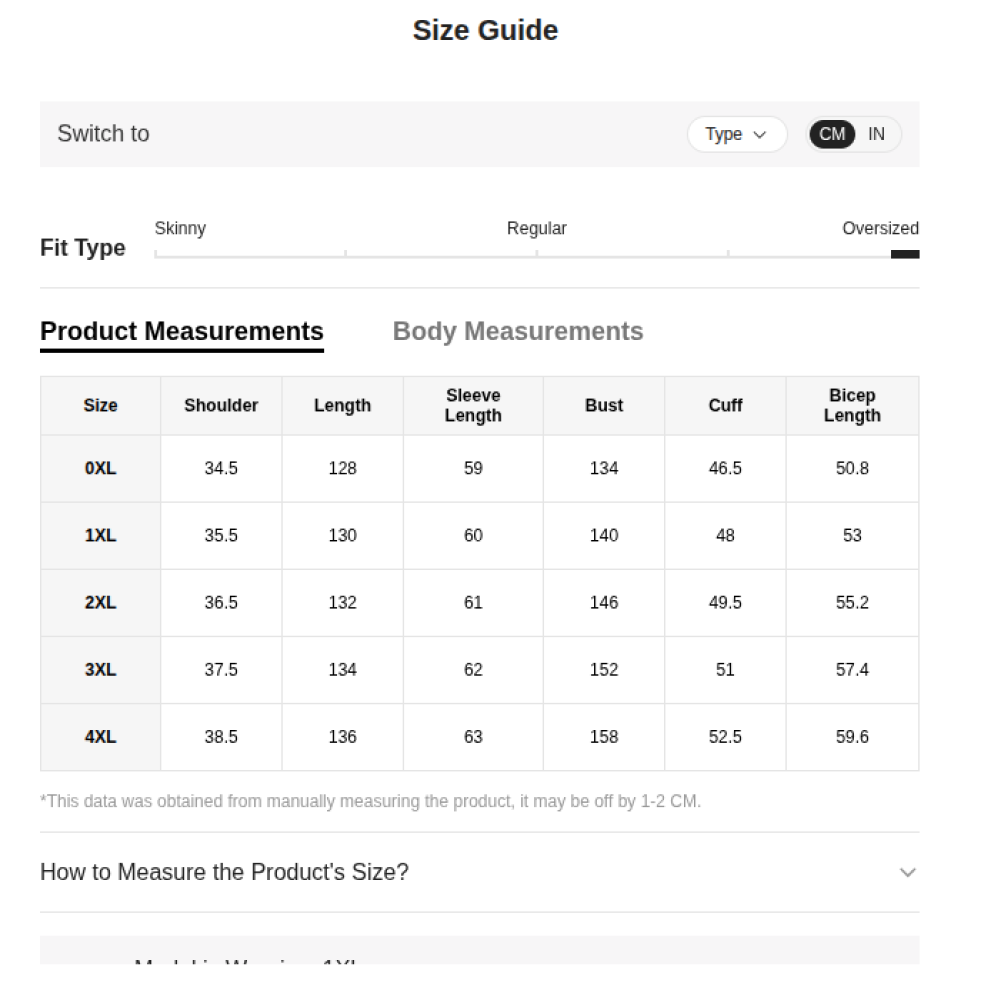
Task: Select the 4XL size row header
Action: [x=100, y=736]
